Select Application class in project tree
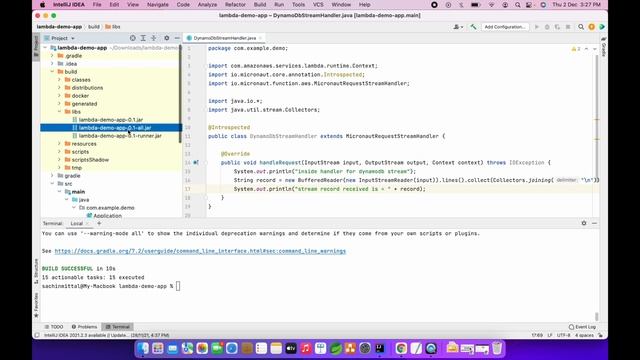The width and height of the screenshot is (640, 360). click(x=107, y=216)
